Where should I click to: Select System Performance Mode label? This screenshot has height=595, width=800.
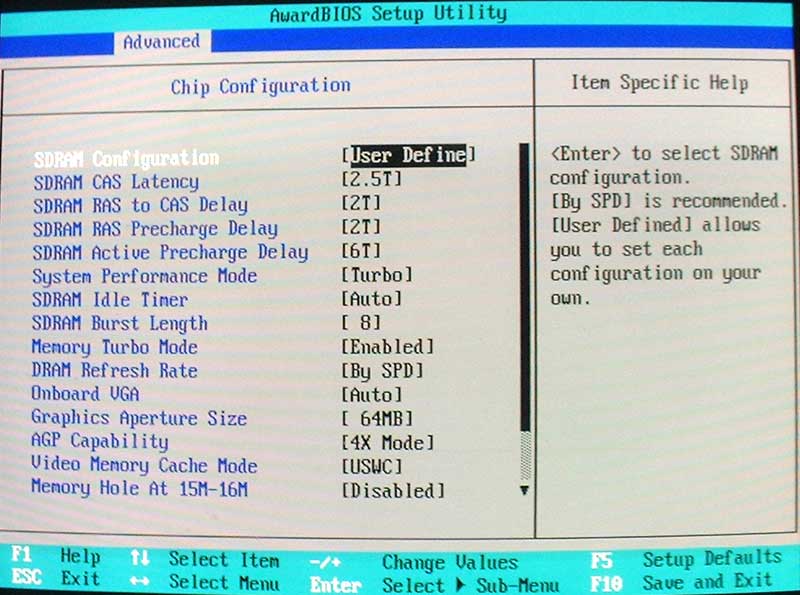145,277
